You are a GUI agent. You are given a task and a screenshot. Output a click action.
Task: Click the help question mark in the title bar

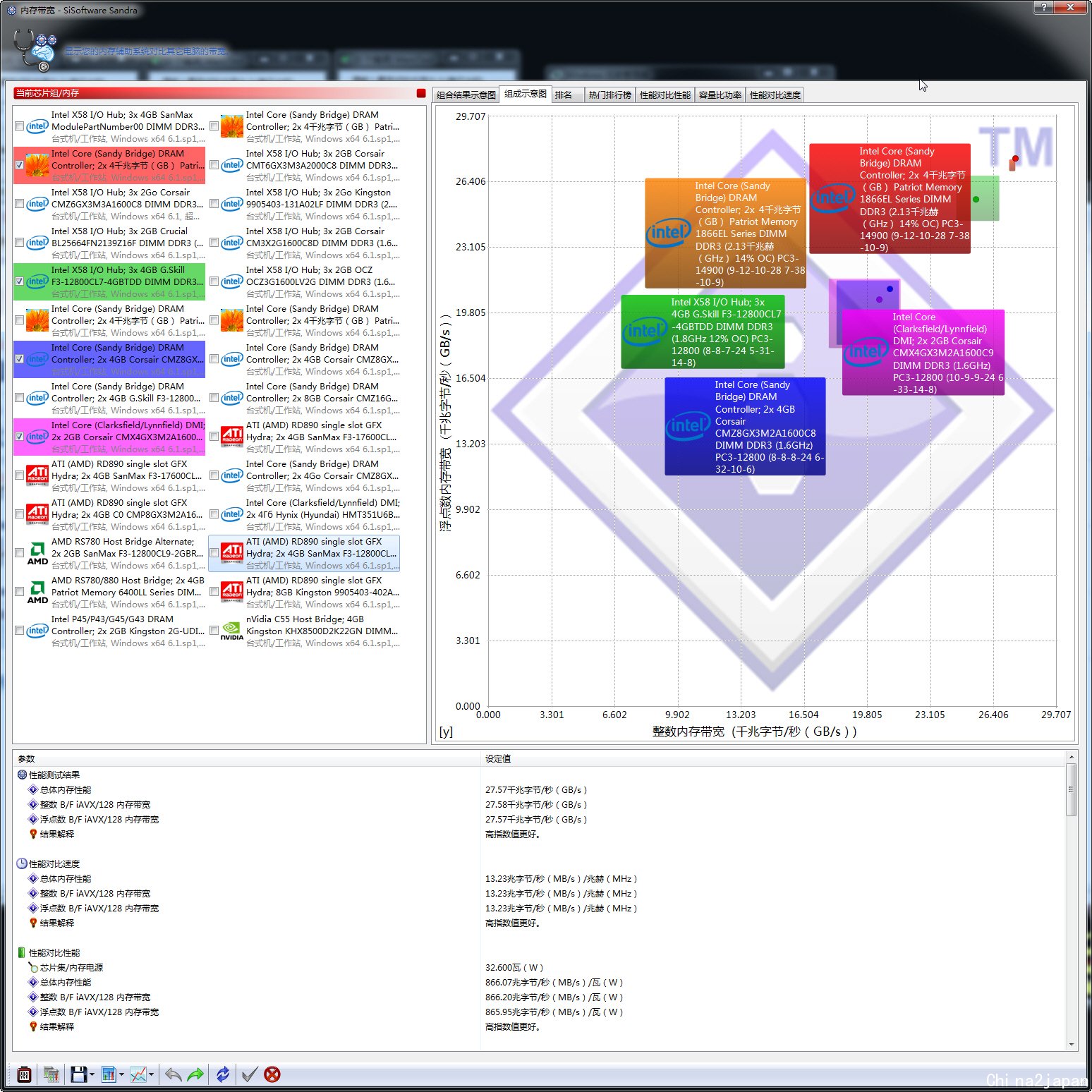click(x=1043, y=6)
